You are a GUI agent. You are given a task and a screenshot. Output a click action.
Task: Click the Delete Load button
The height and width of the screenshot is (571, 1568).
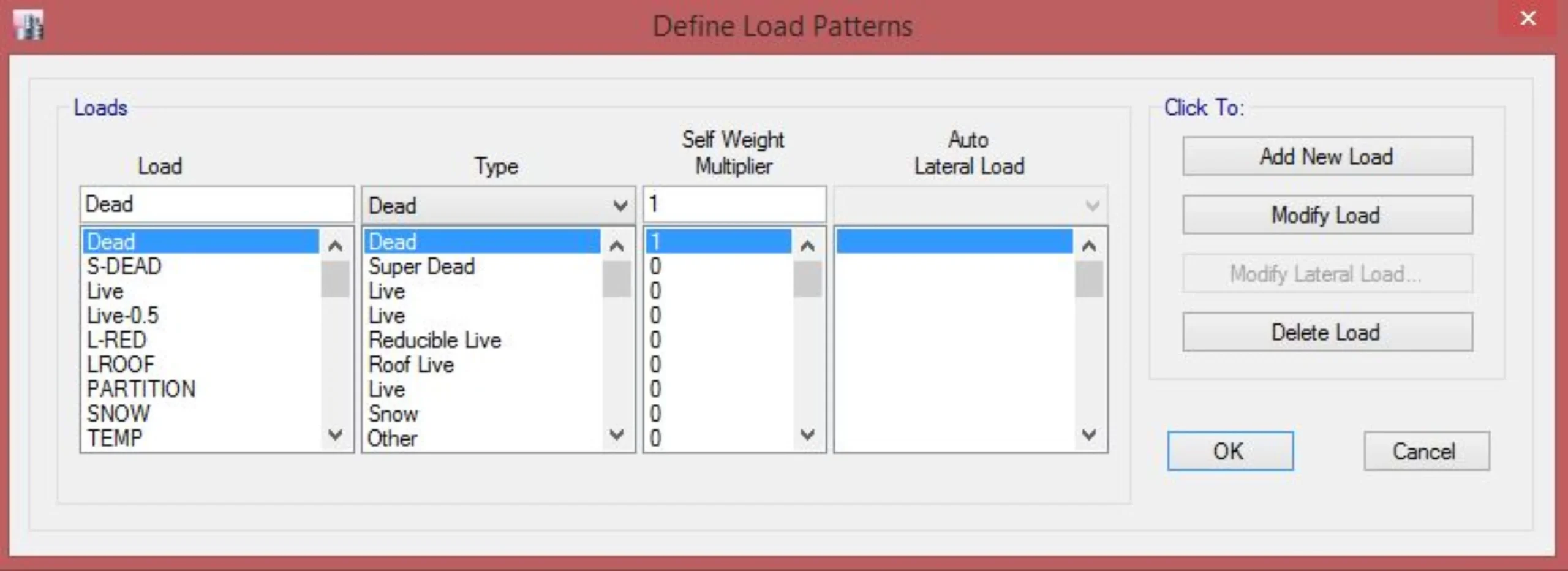point(1327,332)
